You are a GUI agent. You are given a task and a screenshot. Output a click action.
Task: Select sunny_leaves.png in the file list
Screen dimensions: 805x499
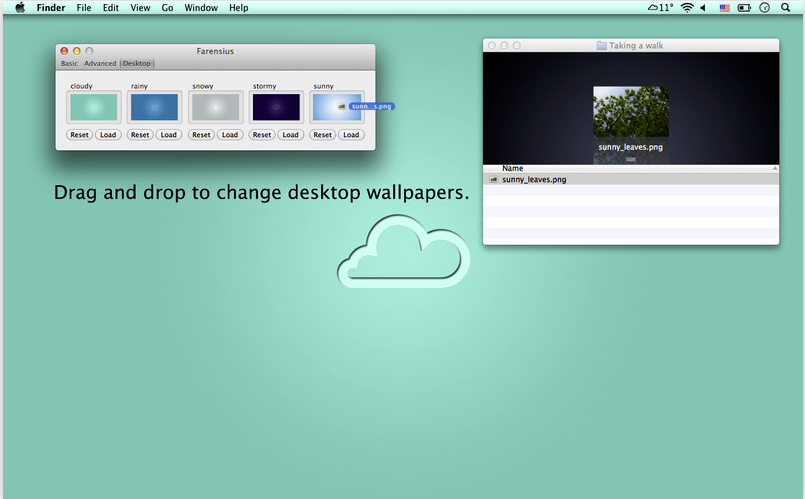[630, 179]
